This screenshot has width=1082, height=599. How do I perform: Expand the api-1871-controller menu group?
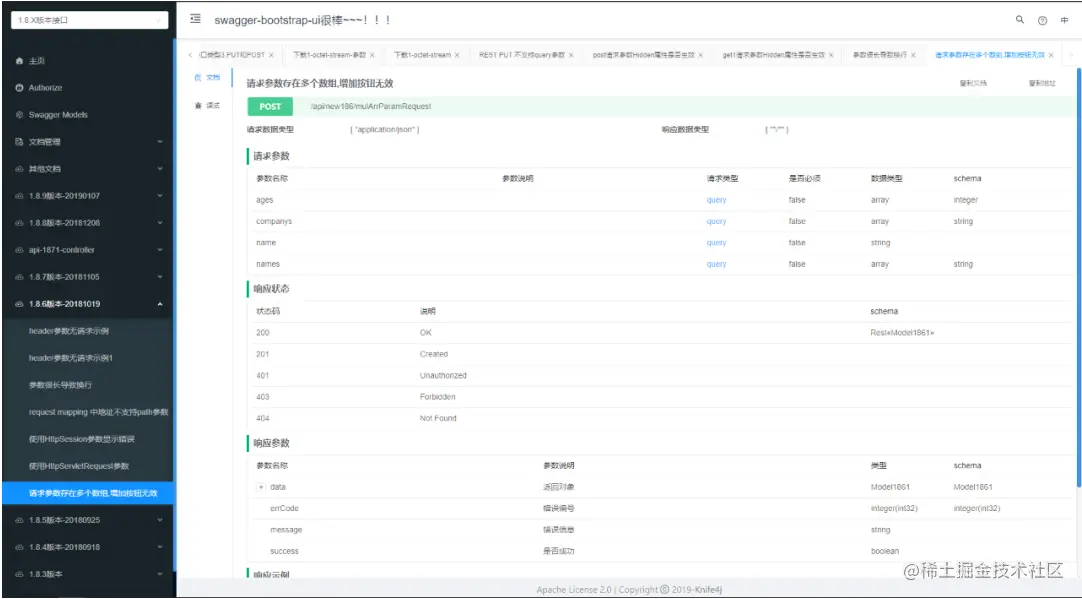click(x=88, y=250)
